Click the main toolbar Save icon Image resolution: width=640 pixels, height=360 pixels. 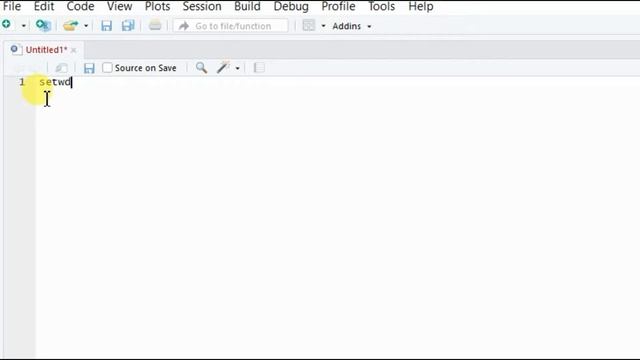[107, 26]
